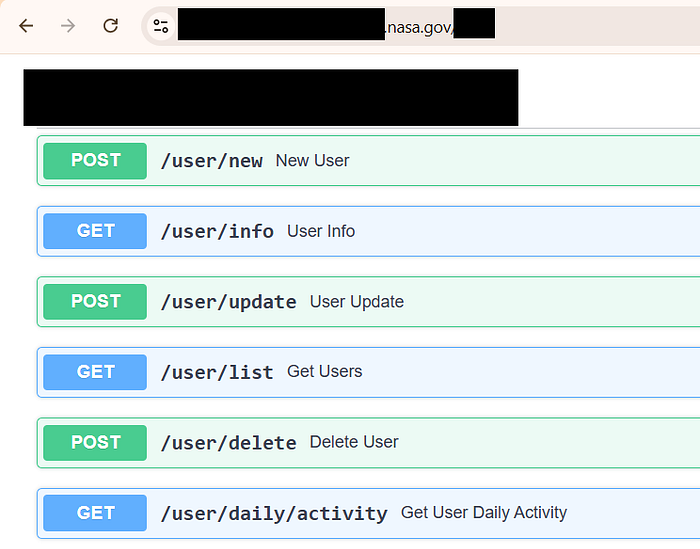The image size is (700, 549).
Task: Click the 'Get Users' description
Action: coord(325,371)
